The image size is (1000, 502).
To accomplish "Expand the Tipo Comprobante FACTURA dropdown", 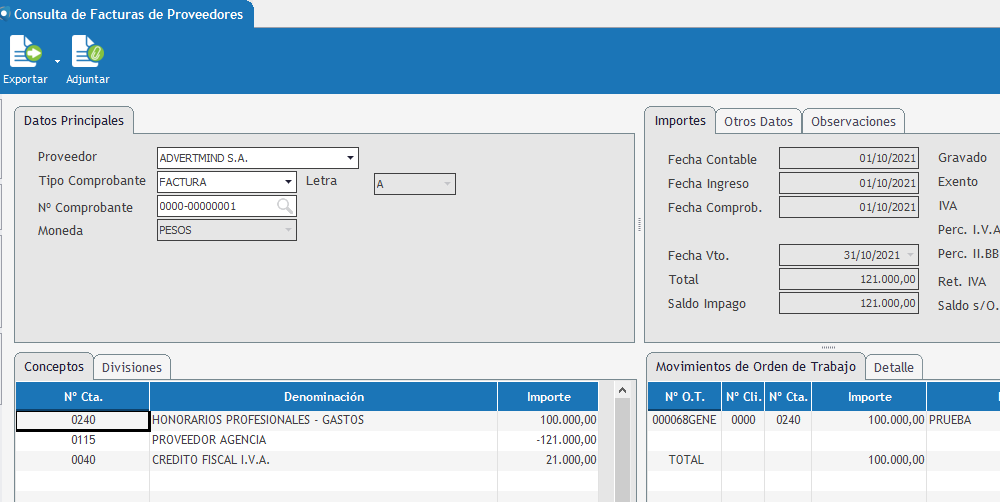I will 288,182.
